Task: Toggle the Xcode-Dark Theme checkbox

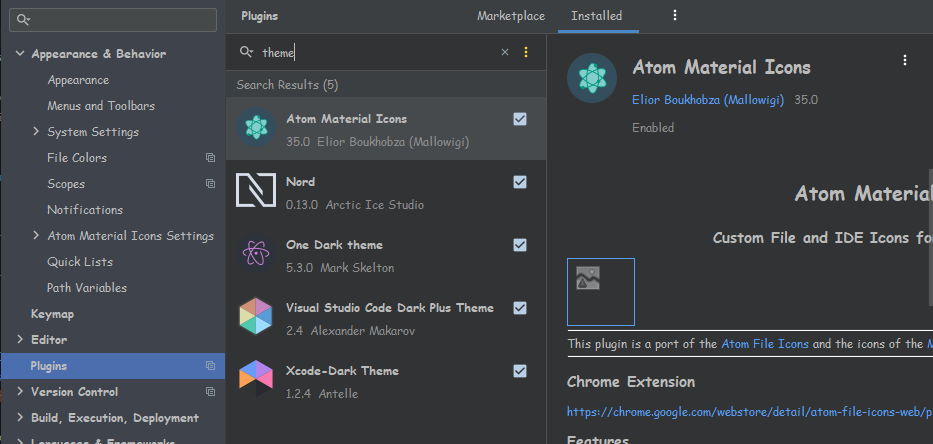Action: 520,371
